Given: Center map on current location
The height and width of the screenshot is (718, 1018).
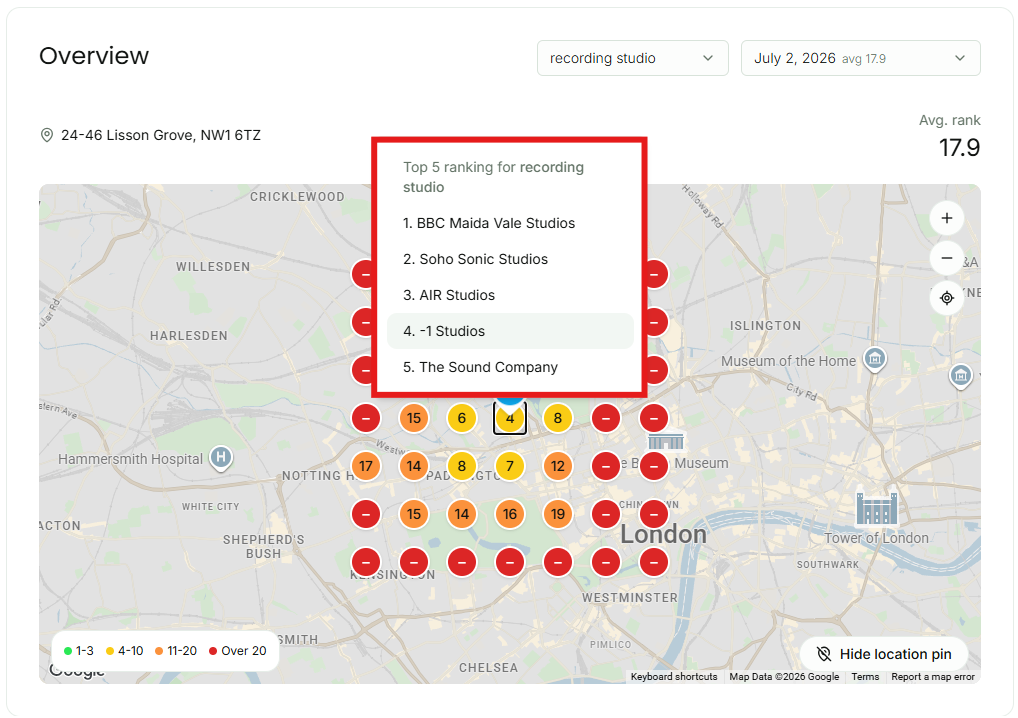Looking at the screenshot, I should coord(947,298).
